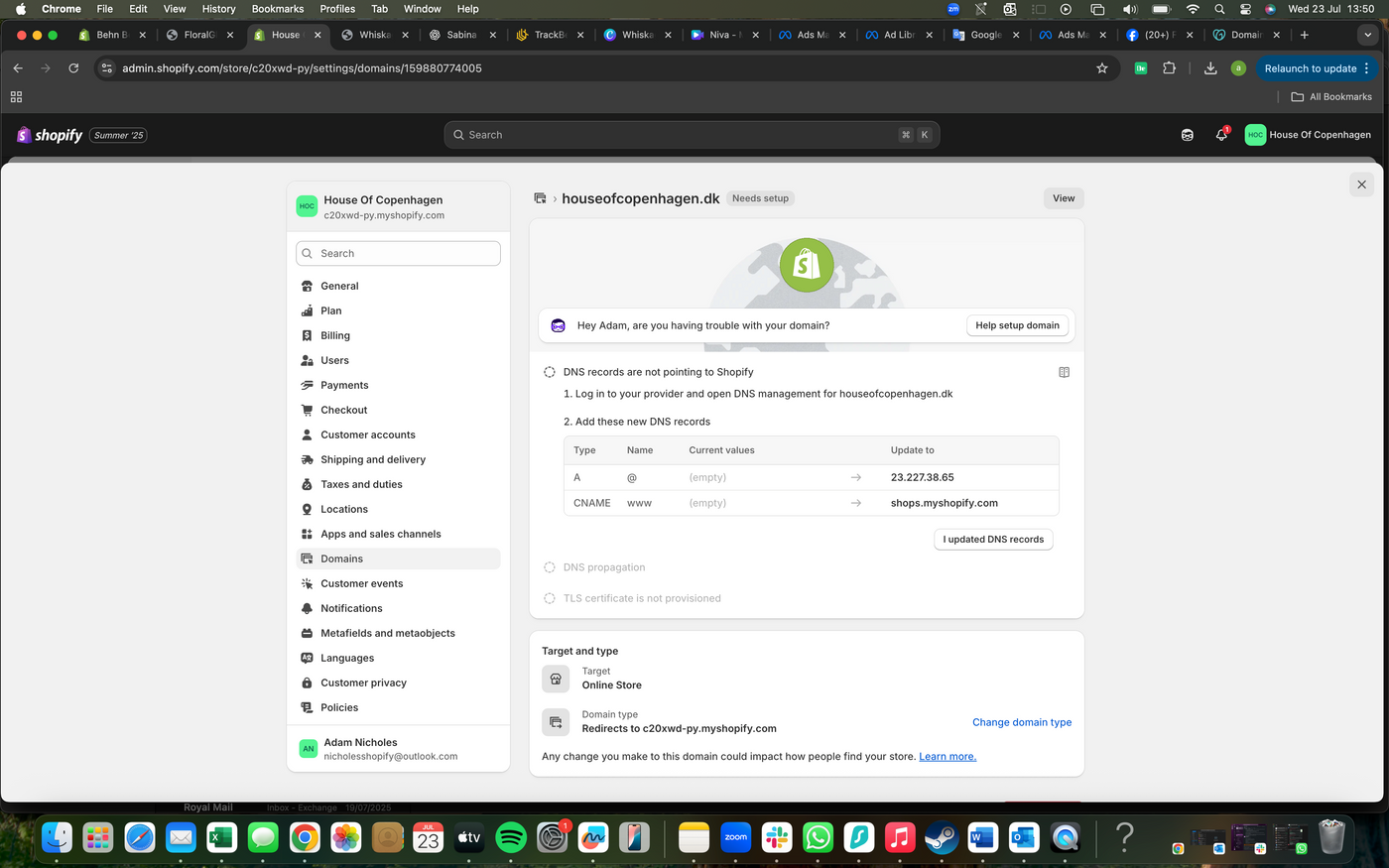The width and height of the screenshot is (1389, 868).
Task: Click the settings Search field
Action: click(x=398, y=254)
